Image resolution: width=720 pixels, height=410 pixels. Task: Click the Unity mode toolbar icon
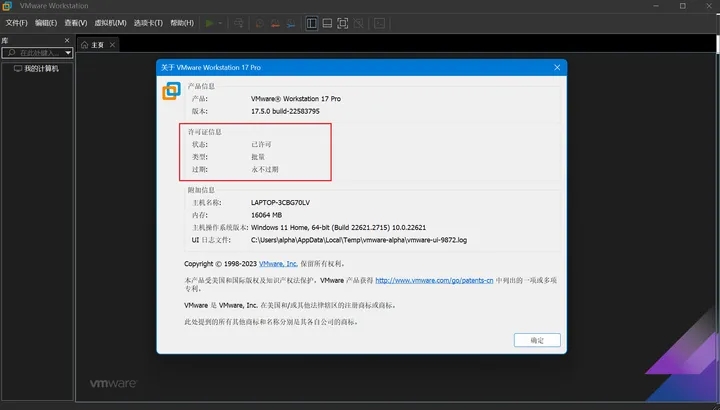pyautogui.click(x=358, y=22)
